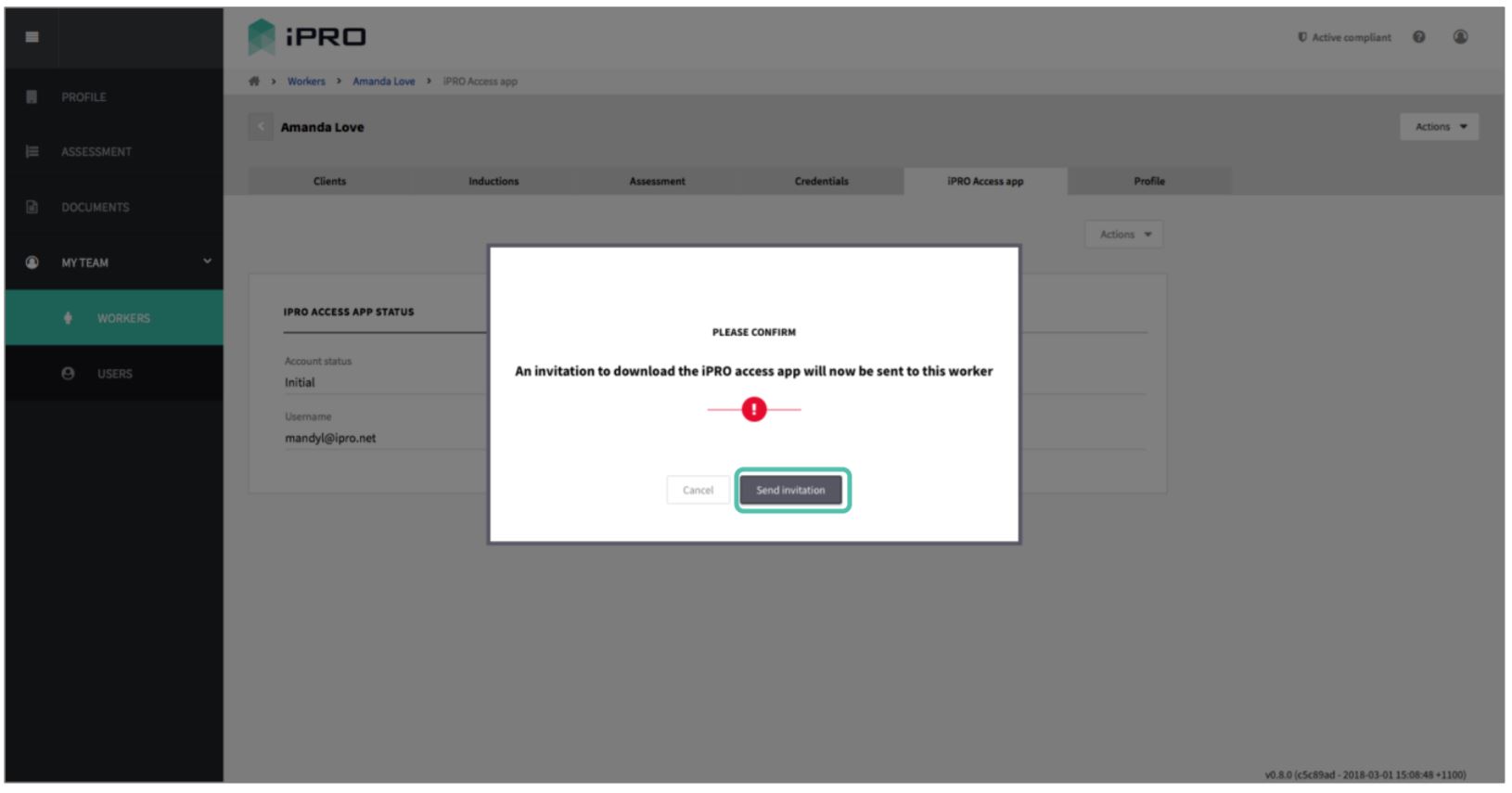The height and width of the screenshot is (793, 1512).
Task: Open the user account icon in the header
Action: click(x=1461, y=37)
